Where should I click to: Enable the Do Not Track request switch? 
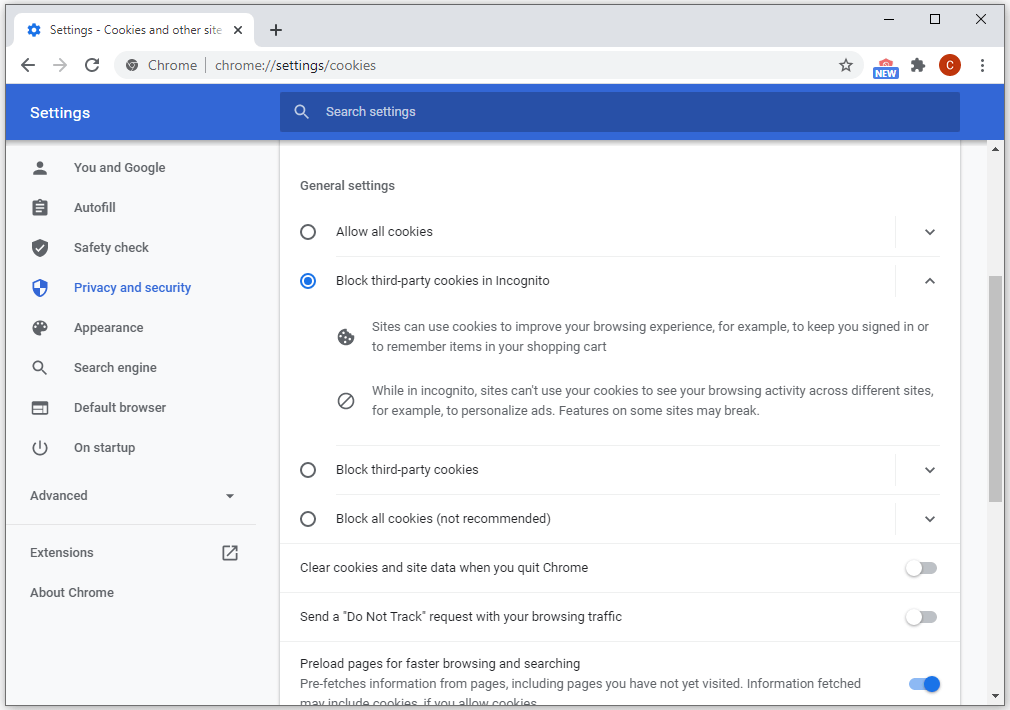(x=921, y=617)
